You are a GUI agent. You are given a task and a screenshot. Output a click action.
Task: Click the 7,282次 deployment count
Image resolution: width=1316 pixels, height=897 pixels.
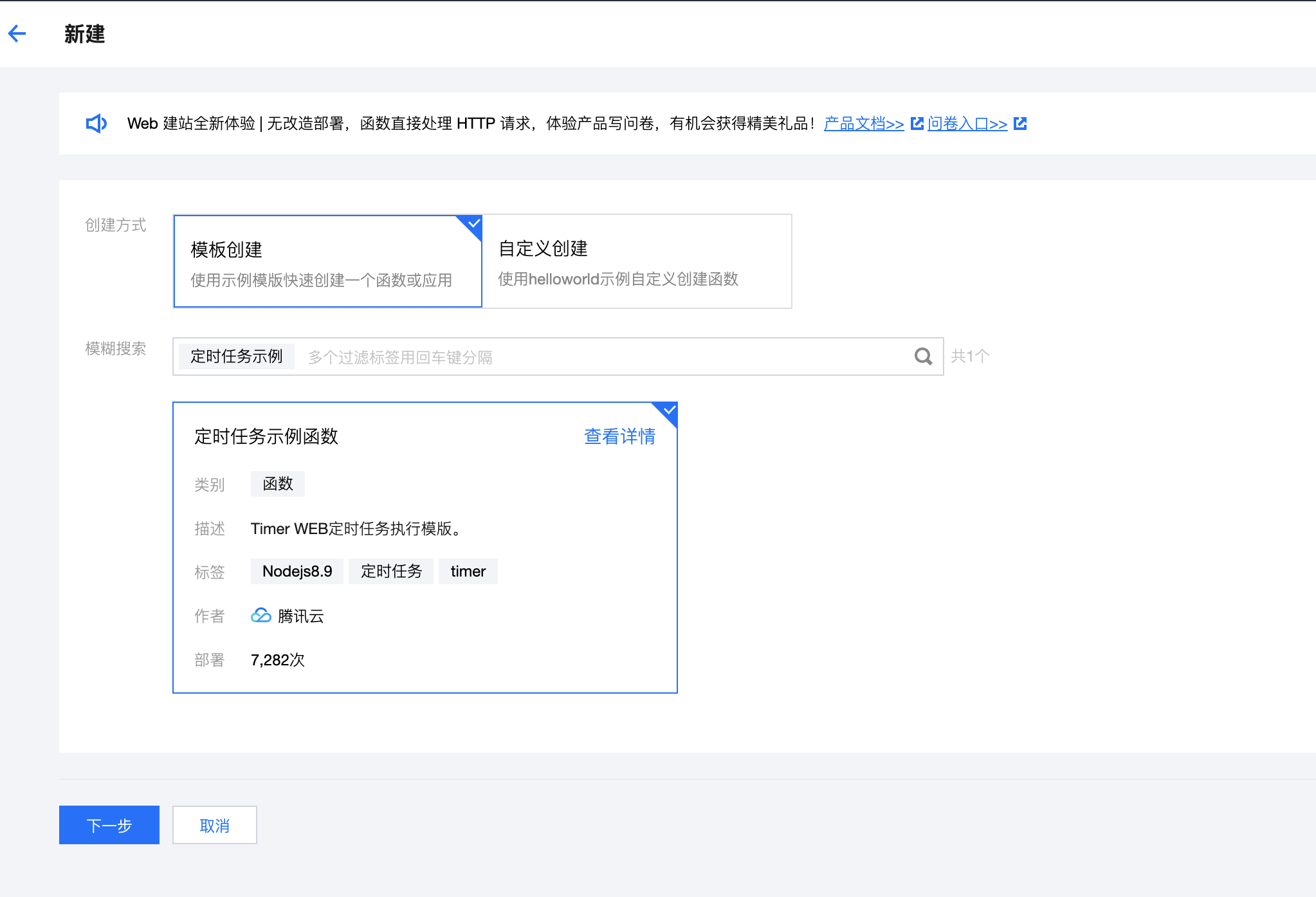point(278,660)
